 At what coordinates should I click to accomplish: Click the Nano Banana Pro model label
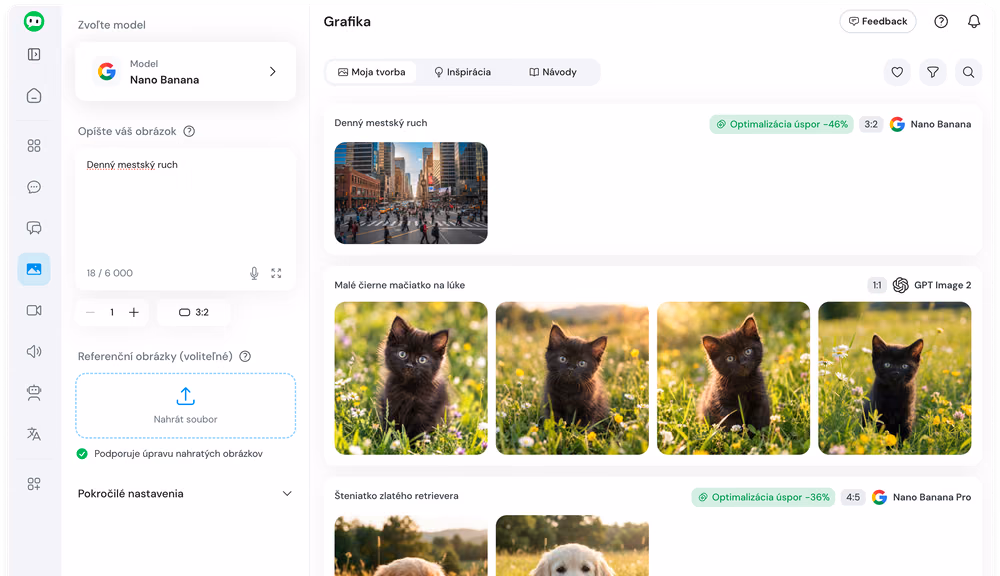(932, 498)
